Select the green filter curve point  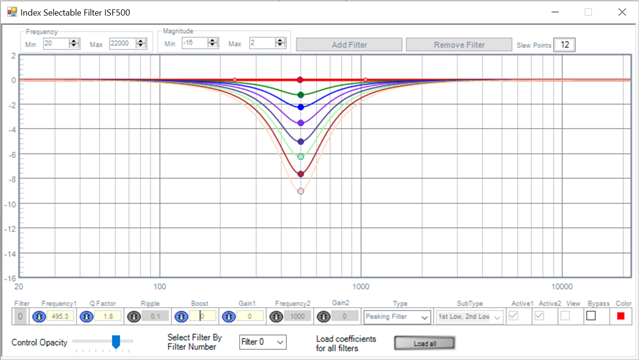click(x=301, y=95)
